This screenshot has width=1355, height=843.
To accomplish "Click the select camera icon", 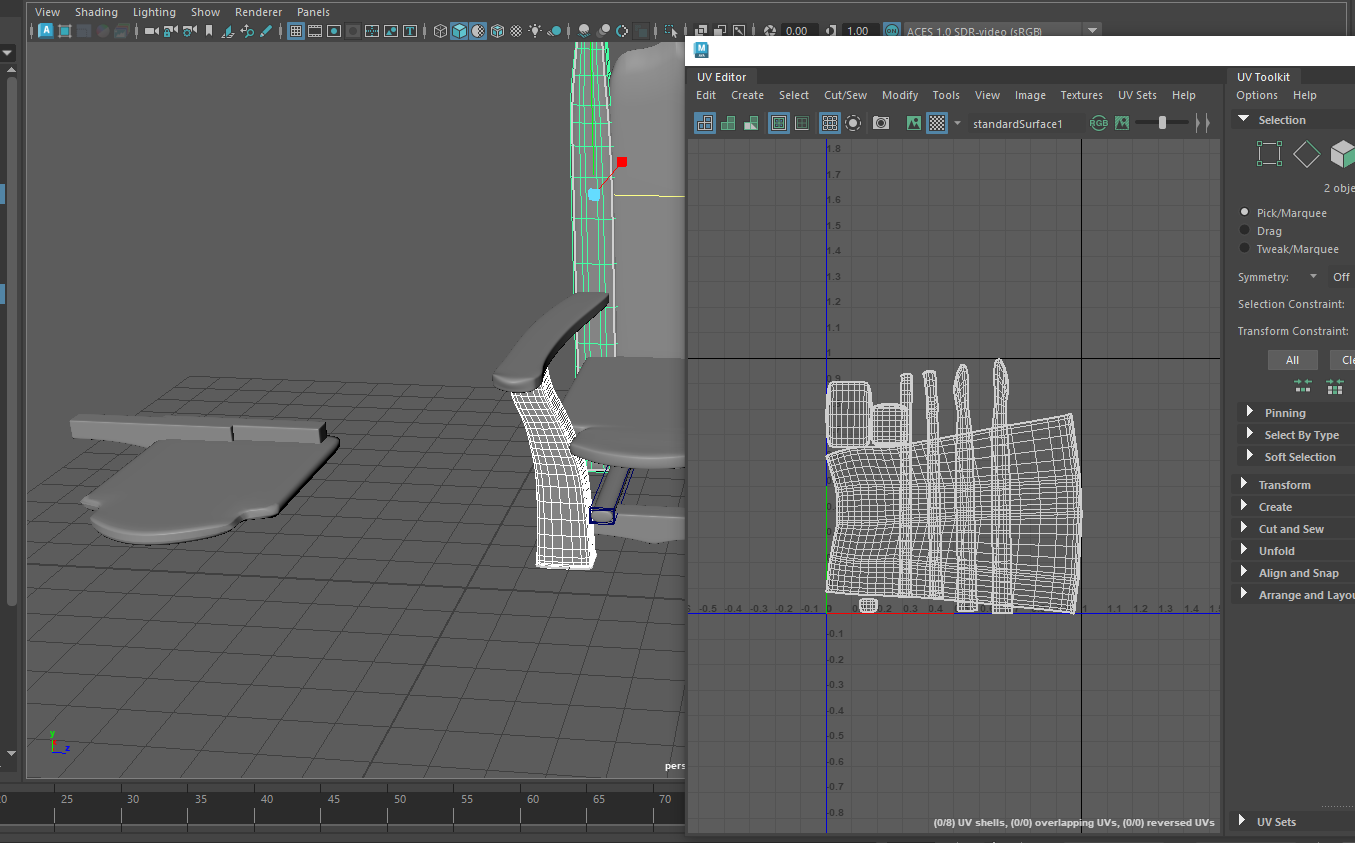I will tap(151, 31).
